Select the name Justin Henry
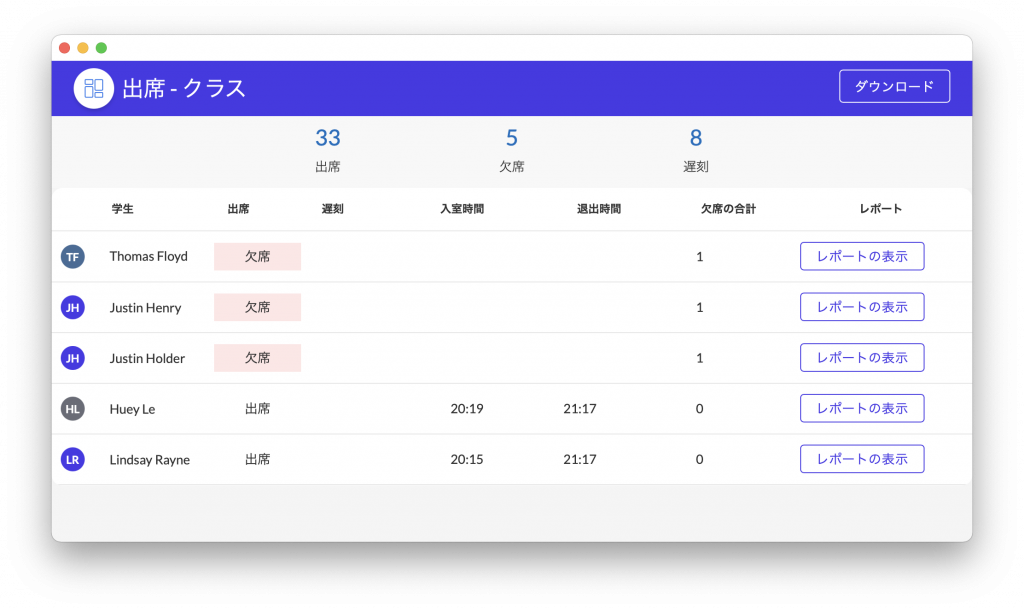The width and height of the screenshot is (1024, 610). click(x=145, y=308)
